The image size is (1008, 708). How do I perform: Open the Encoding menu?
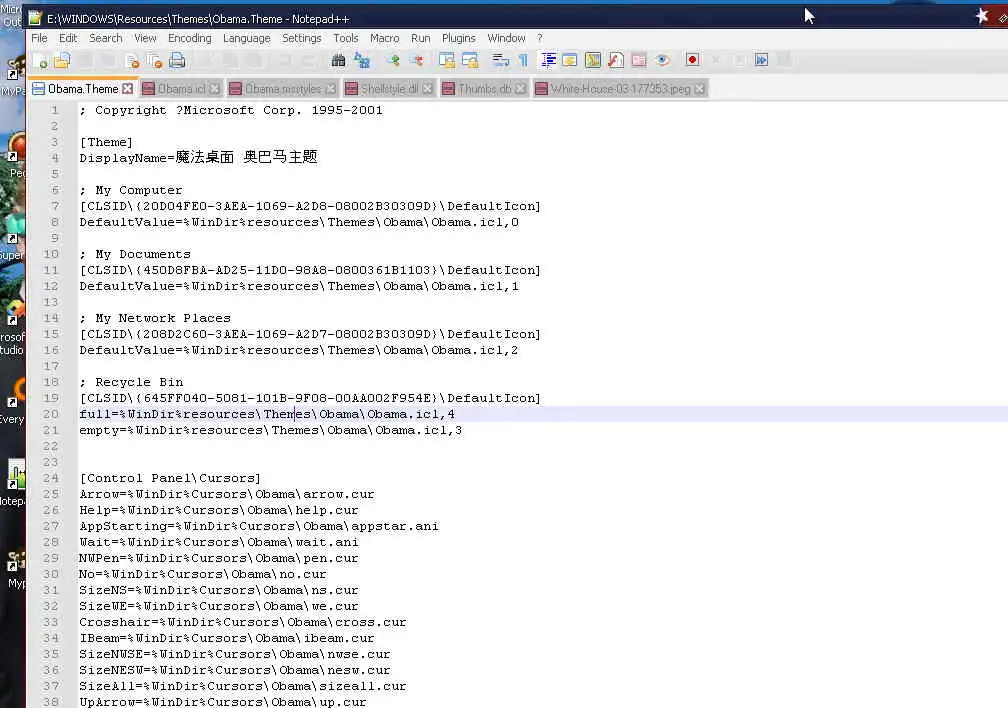click(190, 38)
